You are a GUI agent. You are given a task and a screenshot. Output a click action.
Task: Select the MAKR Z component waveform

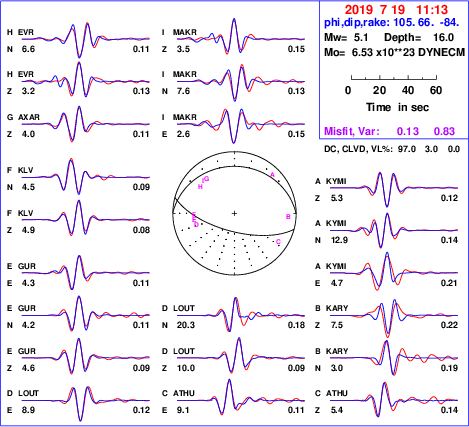pyautogui.click(x=241, y=37)
